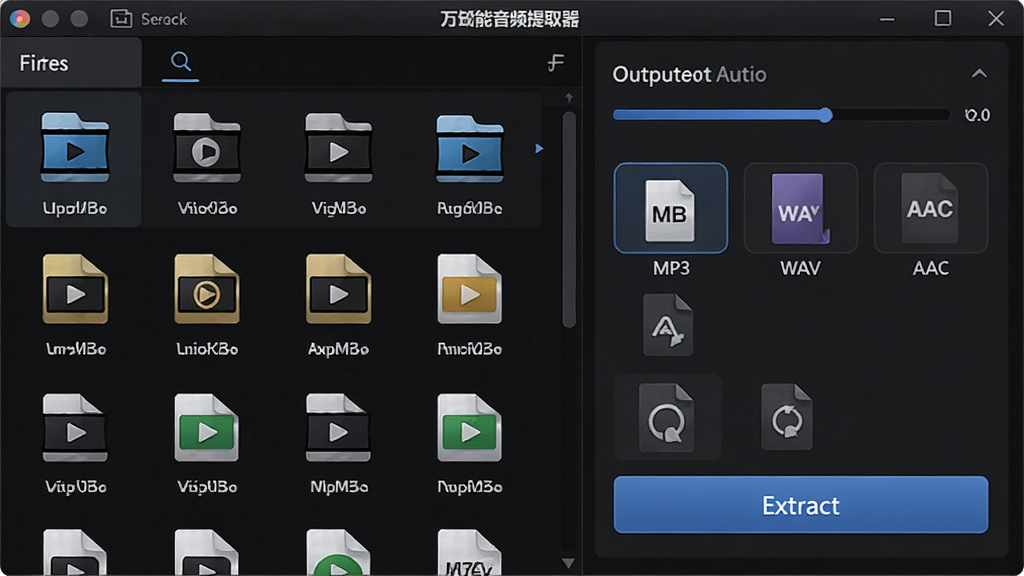The width and height of the screenshot is (1024, 576).
Task: Open the blue folder labeled RugMBc
Action: tap(470, 163)
